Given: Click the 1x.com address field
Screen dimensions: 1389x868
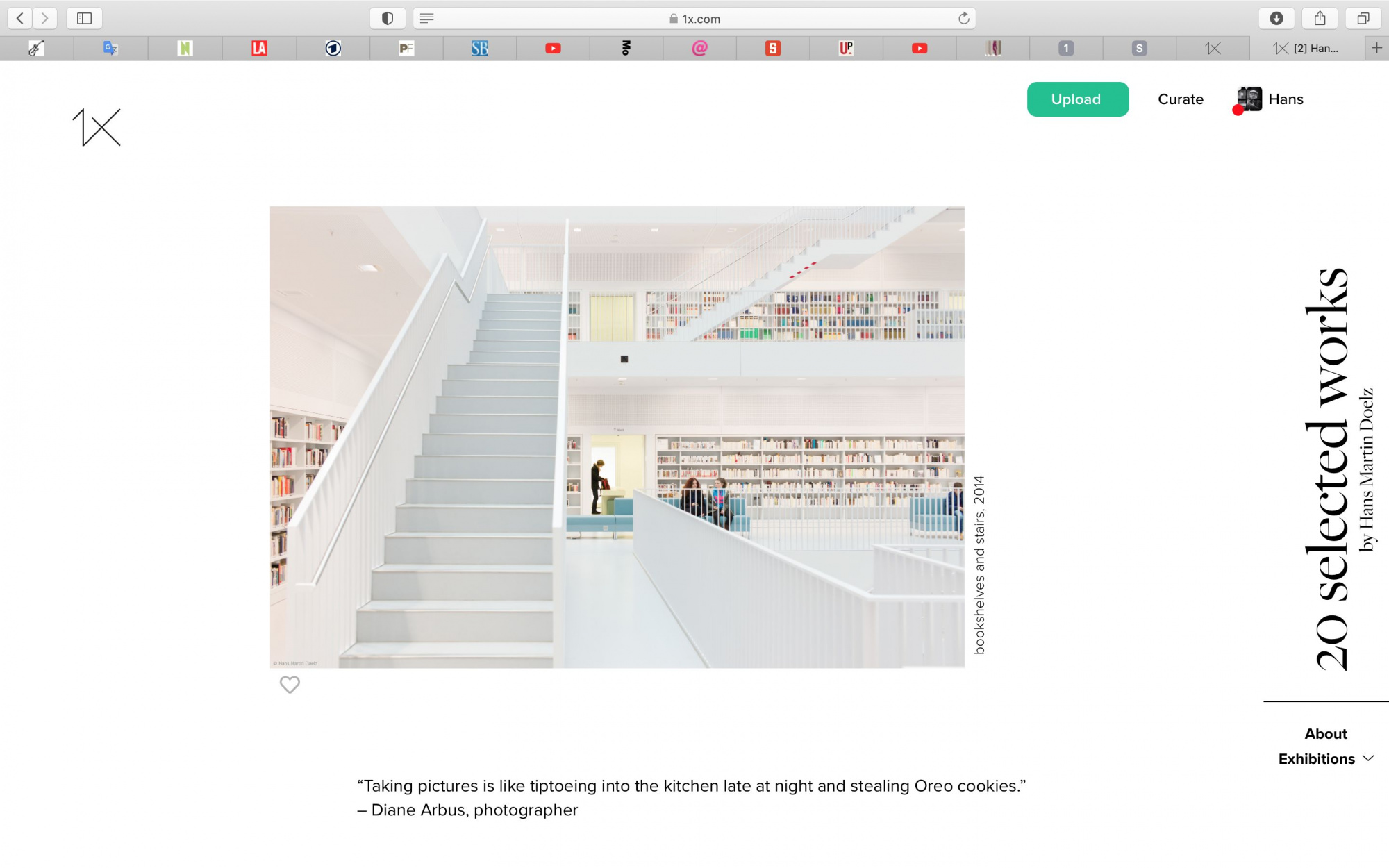Looking at the screenshot, I should point(694,19).
